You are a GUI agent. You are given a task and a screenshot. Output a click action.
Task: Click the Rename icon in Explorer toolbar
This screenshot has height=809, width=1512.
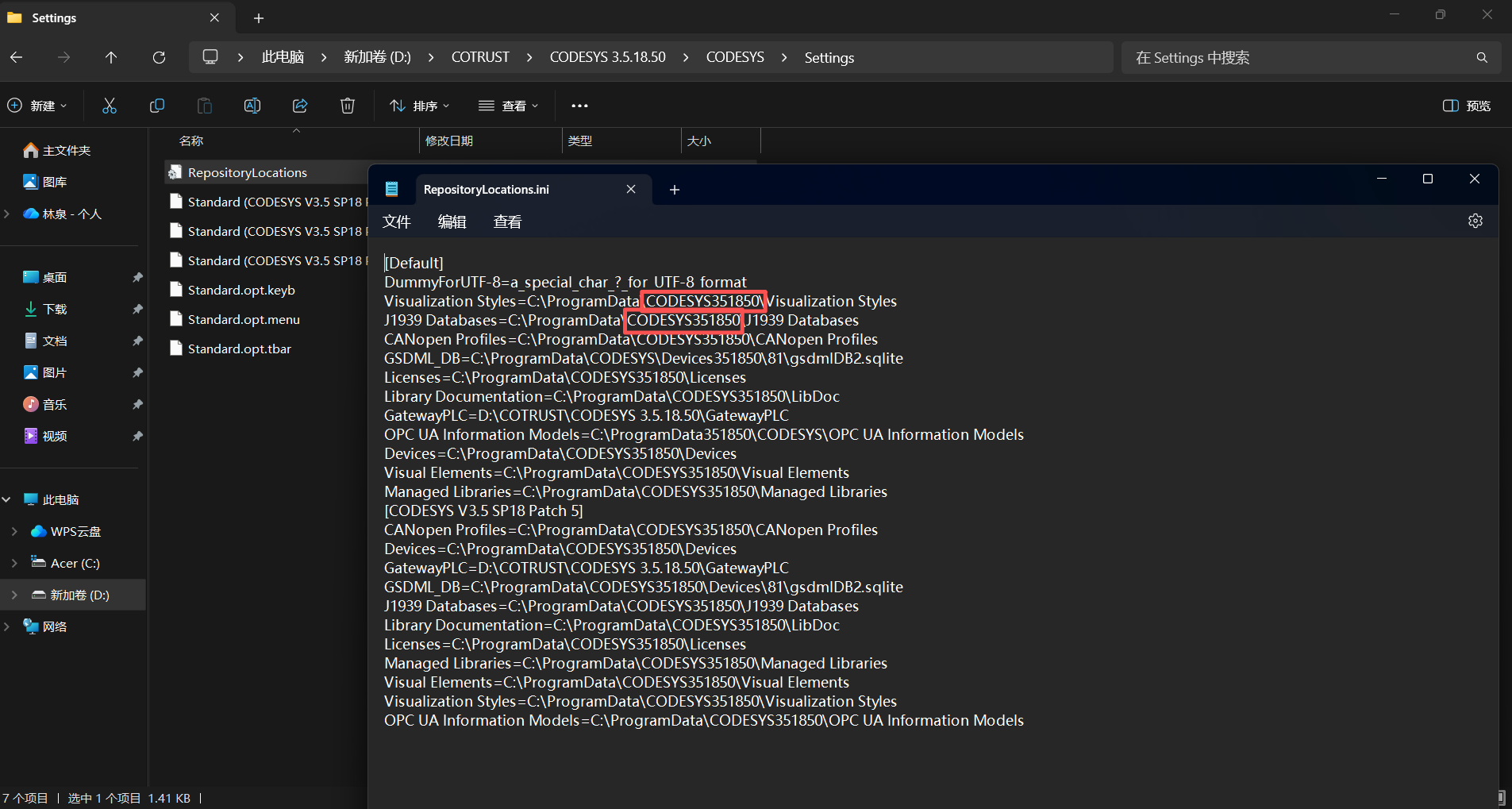point(252,106)
